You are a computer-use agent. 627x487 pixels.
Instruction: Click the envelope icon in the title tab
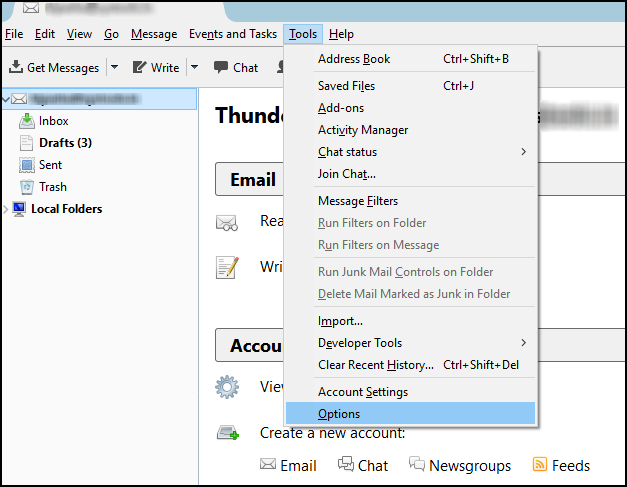[31, 8]
